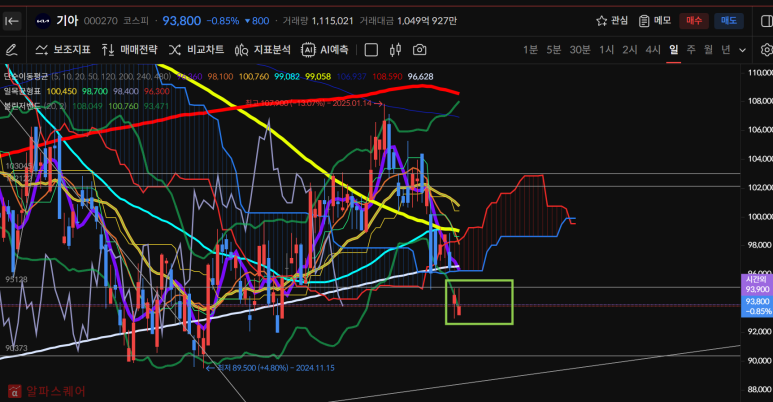The width and height of the screenshot is (773, 402).
Task: Click the 최고 107,900 high price marker
Action: pyautogui.click(x=314, y=104)
